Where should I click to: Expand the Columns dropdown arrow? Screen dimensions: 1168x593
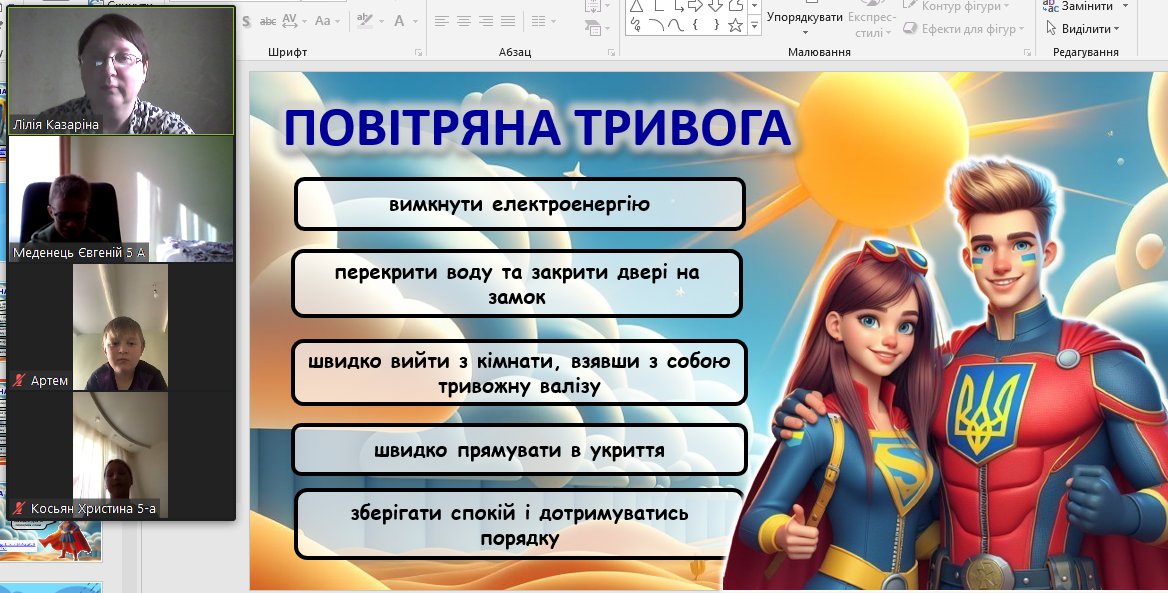[552, 22]
